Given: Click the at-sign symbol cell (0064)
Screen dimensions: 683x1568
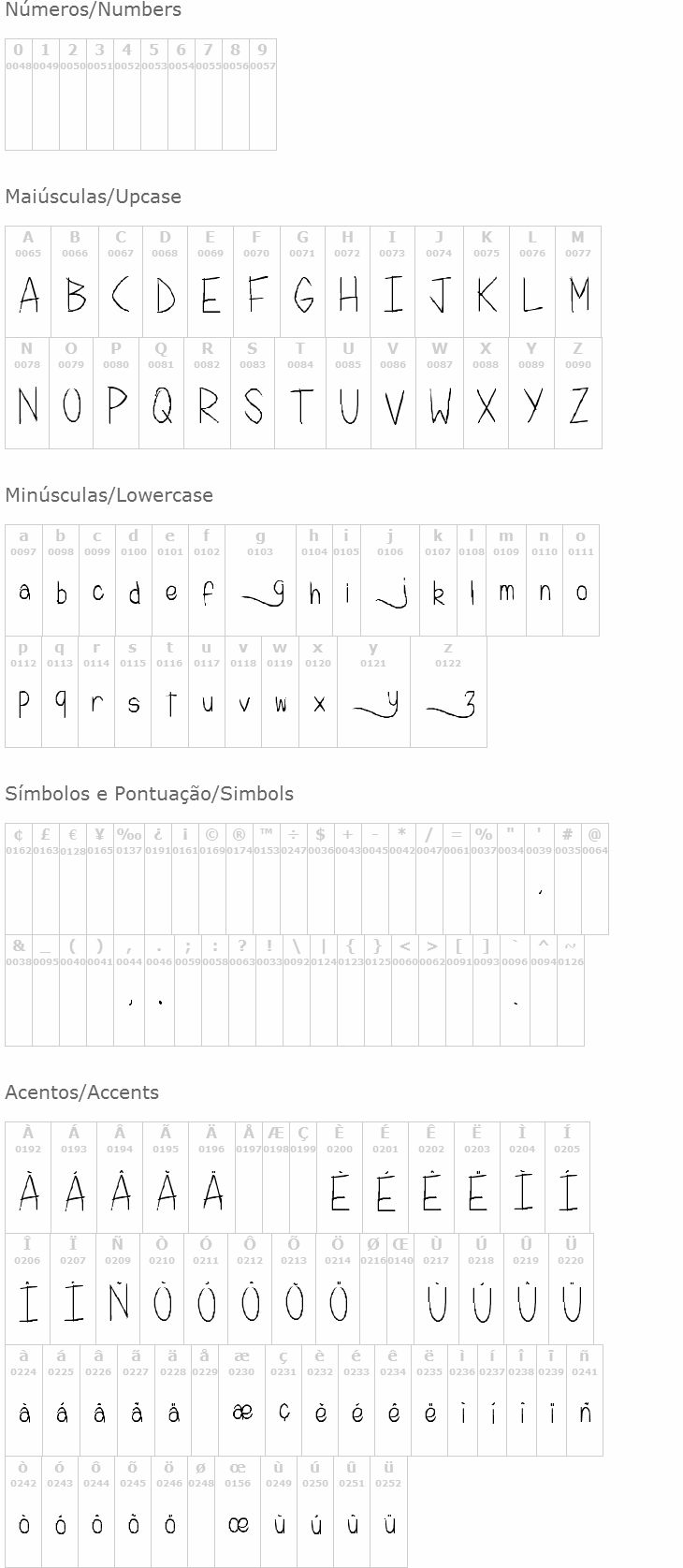Looking at the screenshot, I should 595,879.
